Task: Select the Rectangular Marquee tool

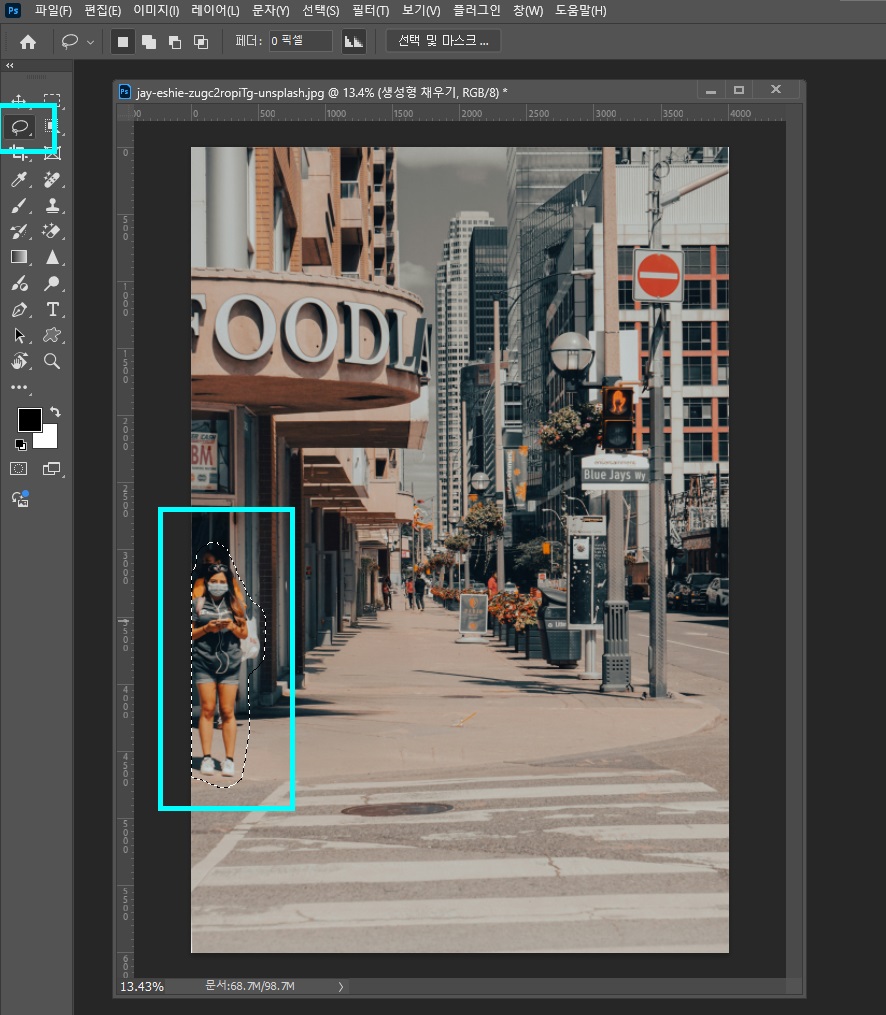Action: 52,100
